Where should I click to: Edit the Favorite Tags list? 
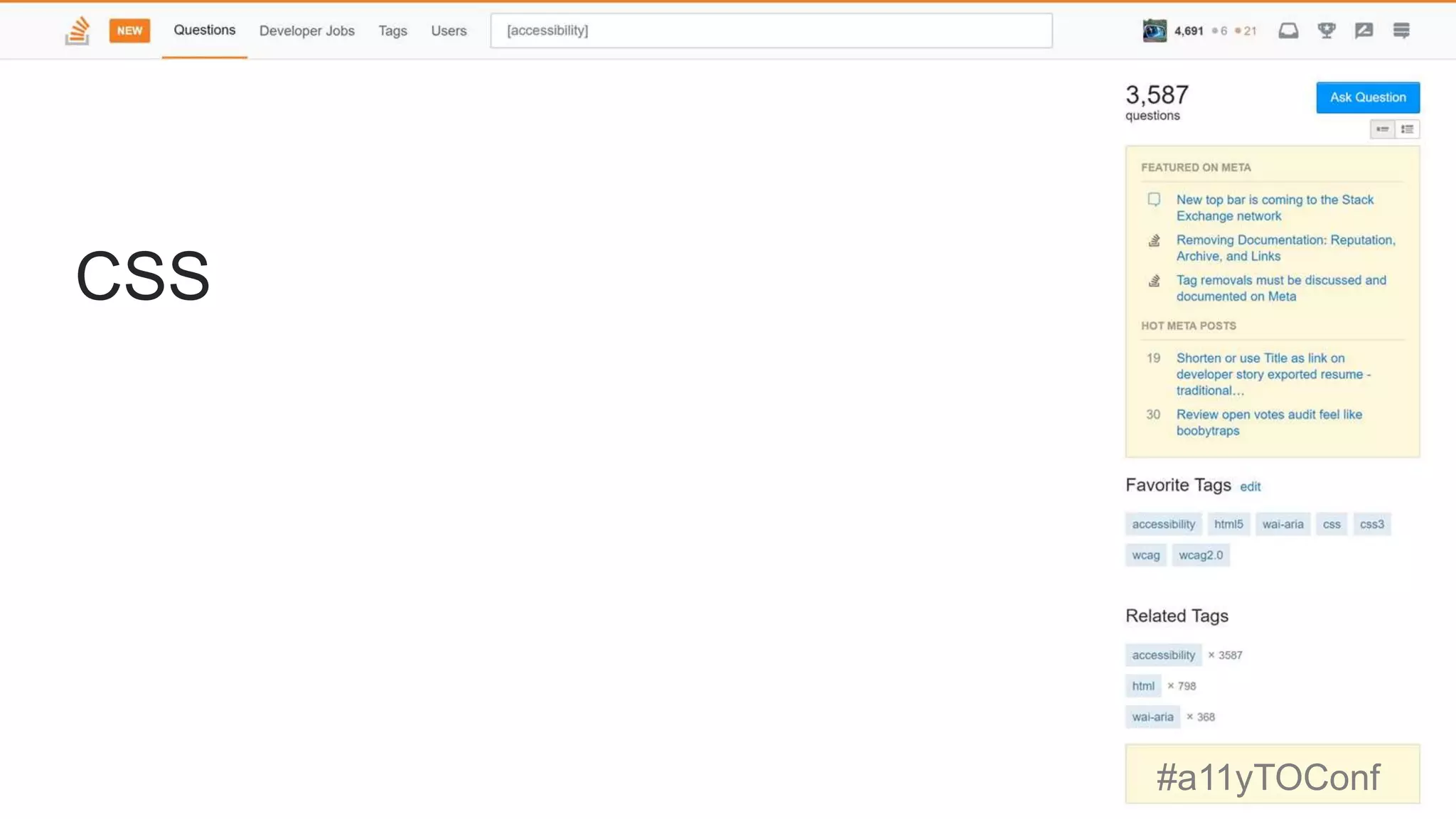pos(1250,487)
